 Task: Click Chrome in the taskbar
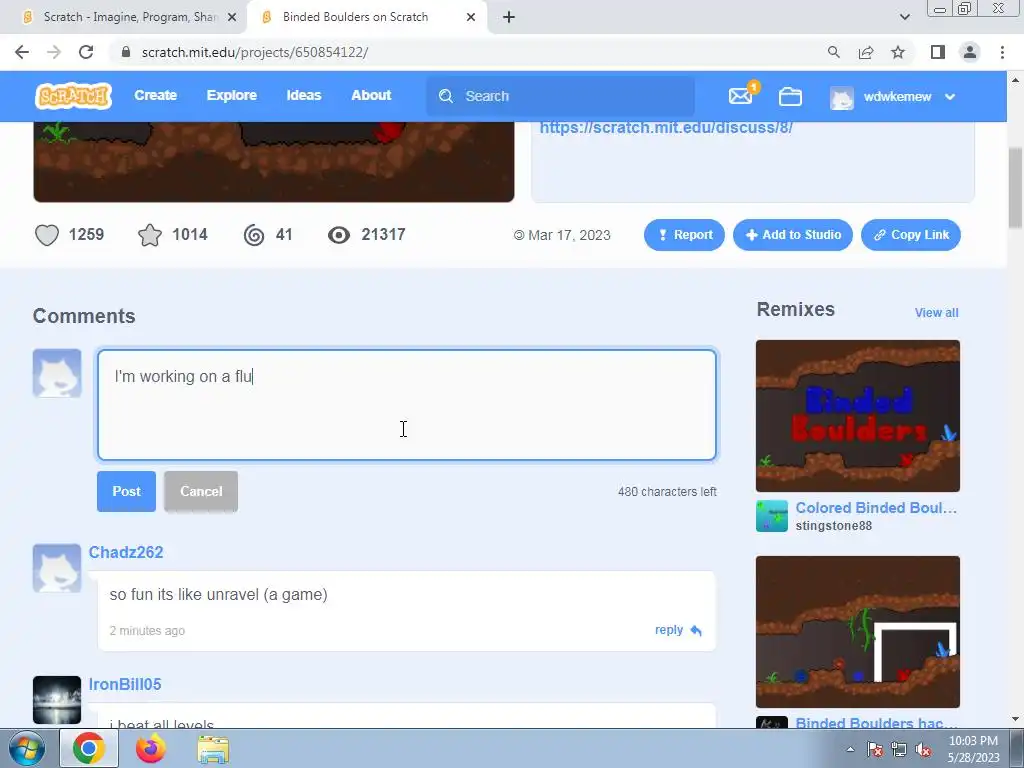[89, 748]
